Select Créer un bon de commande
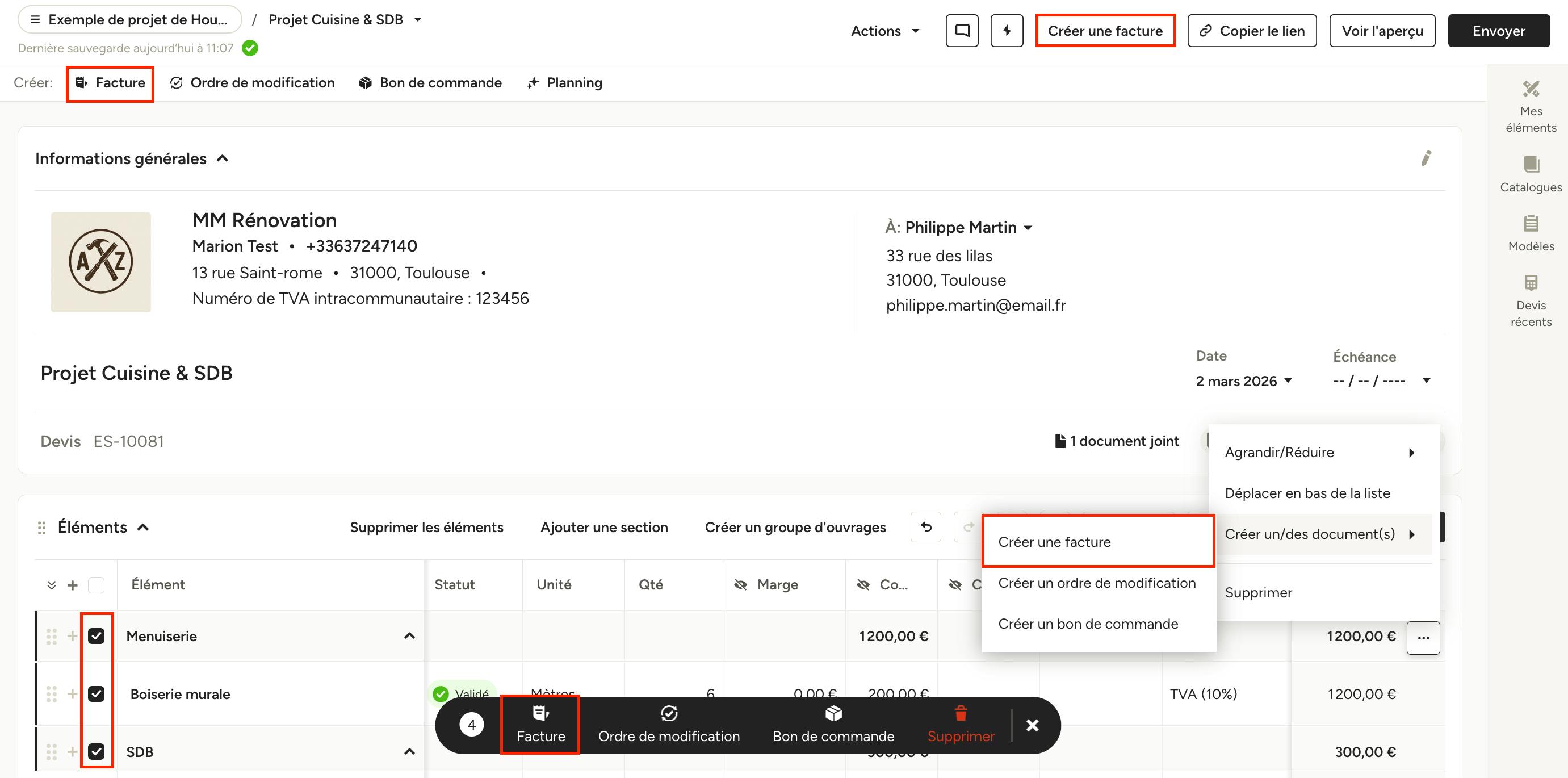Screen dimensions: 1568x778 1098,624
